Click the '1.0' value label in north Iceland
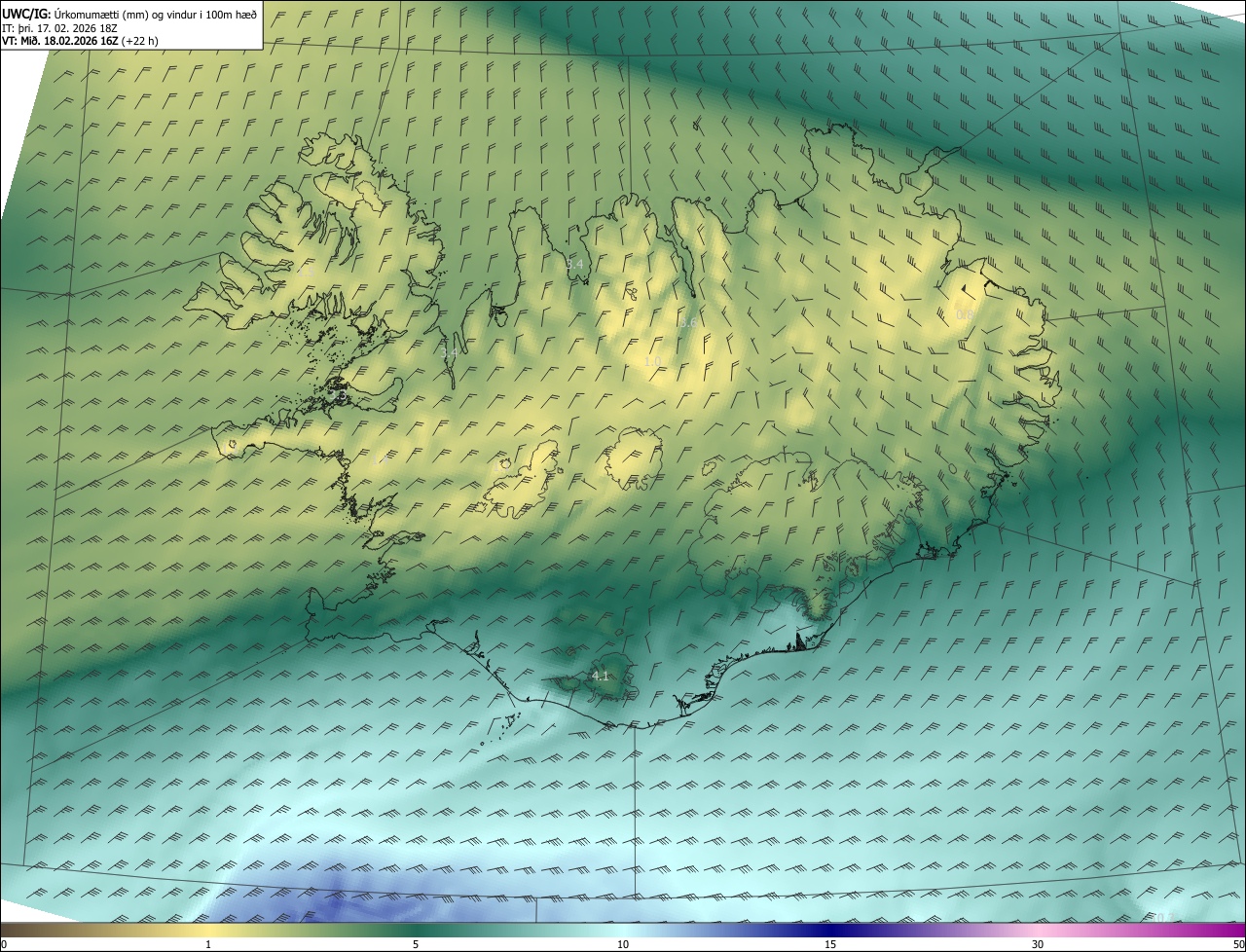The image size is (1246, 952). coord(652,361)
